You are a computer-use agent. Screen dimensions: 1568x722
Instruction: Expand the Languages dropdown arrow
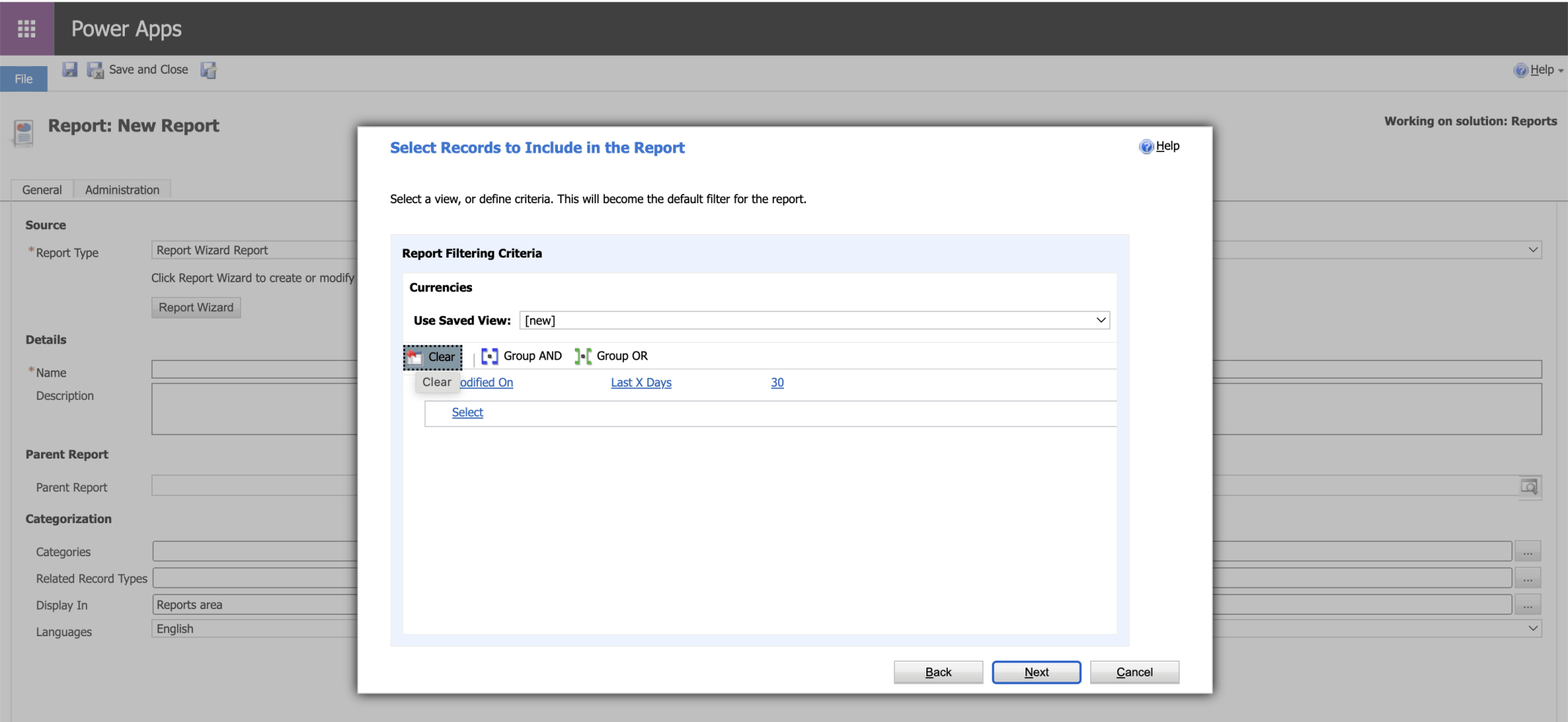coord(1533,629)
